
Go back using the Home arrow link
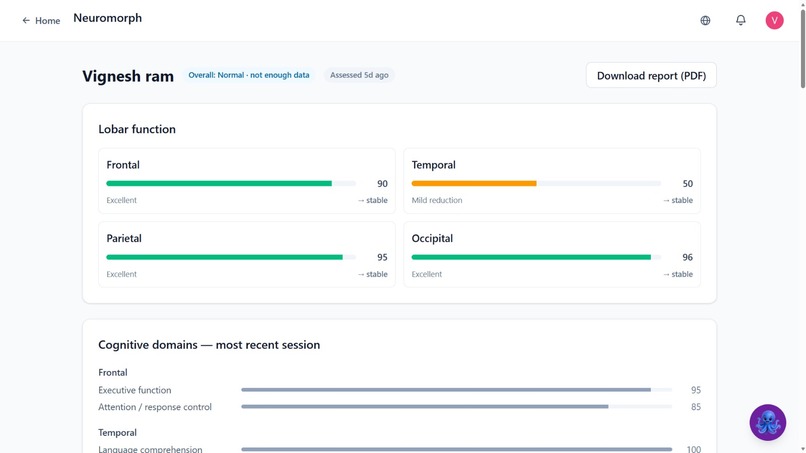[x=41, y=21]
